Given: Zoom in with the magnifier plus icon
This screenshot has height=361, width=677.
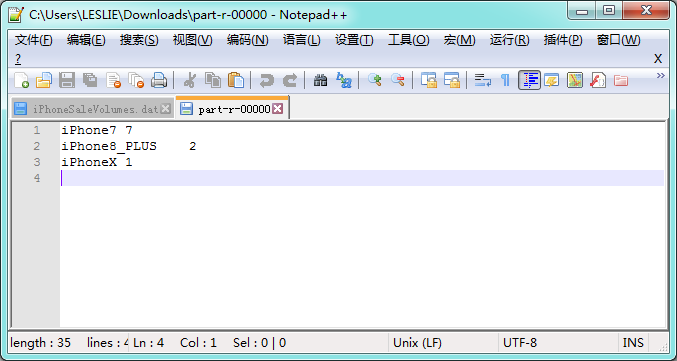Looking at the screenshot, I should pos(374,81).
